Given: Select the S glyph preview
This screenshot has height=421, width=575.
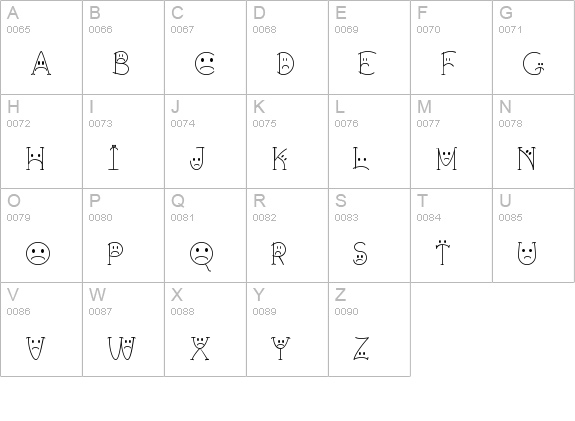Looking at the screenshot, I should click(x=360, y=253).
